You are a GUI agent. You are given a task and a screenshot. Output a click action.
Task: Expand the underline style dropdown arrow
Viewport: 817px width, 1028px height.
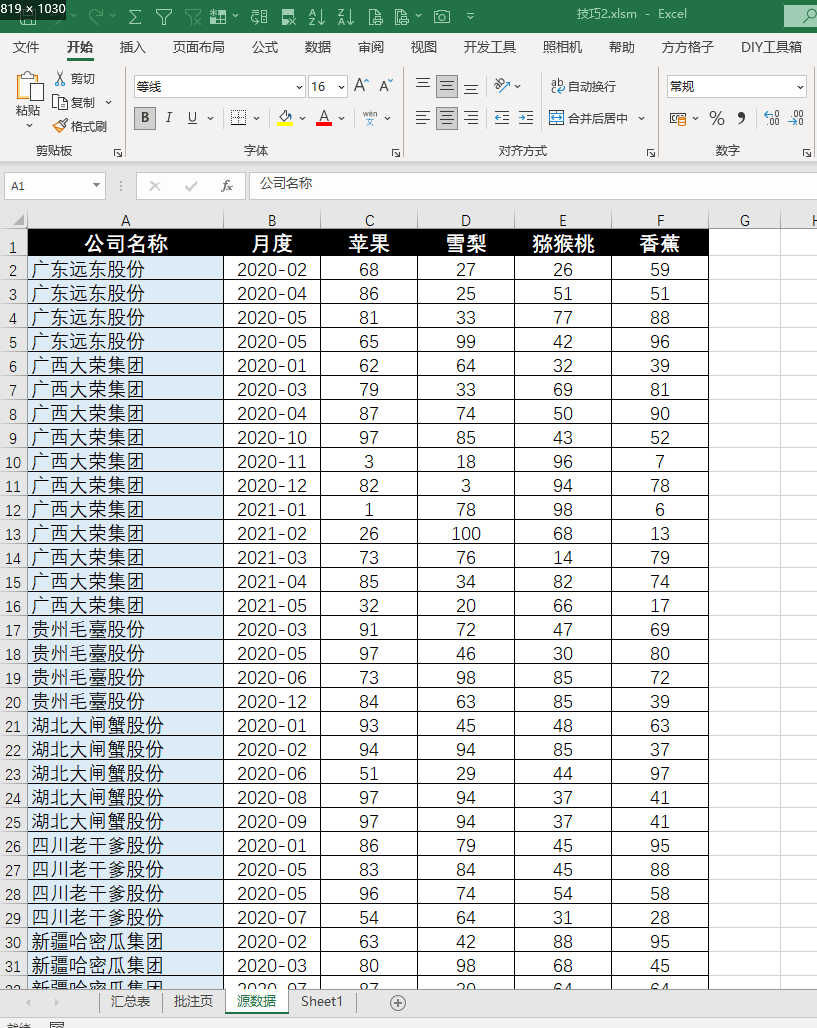210,119
